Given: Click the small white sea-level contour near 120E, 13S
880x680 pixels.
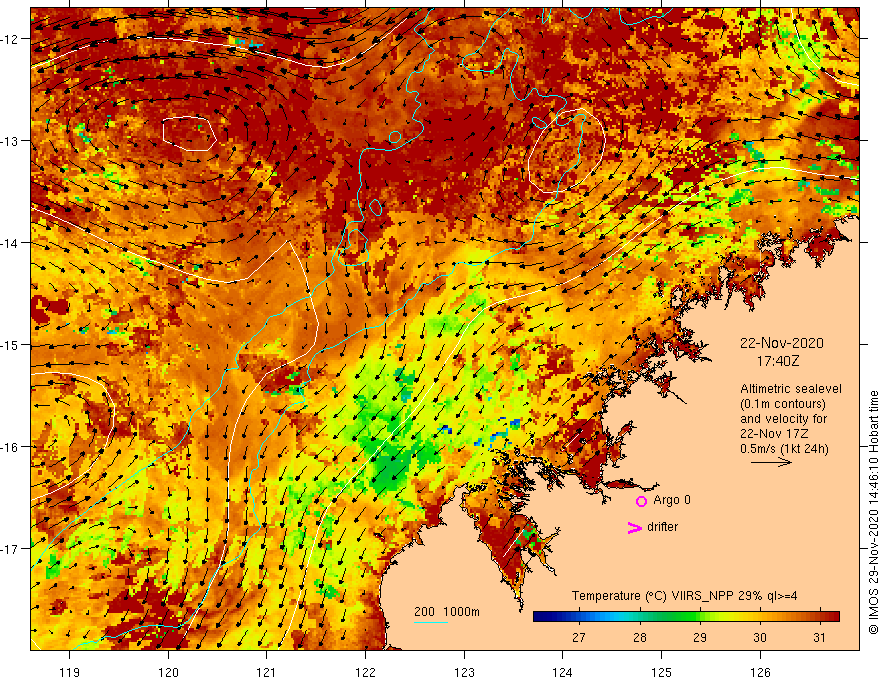Looking at the screenshot, I should click(x=190, y=134).
